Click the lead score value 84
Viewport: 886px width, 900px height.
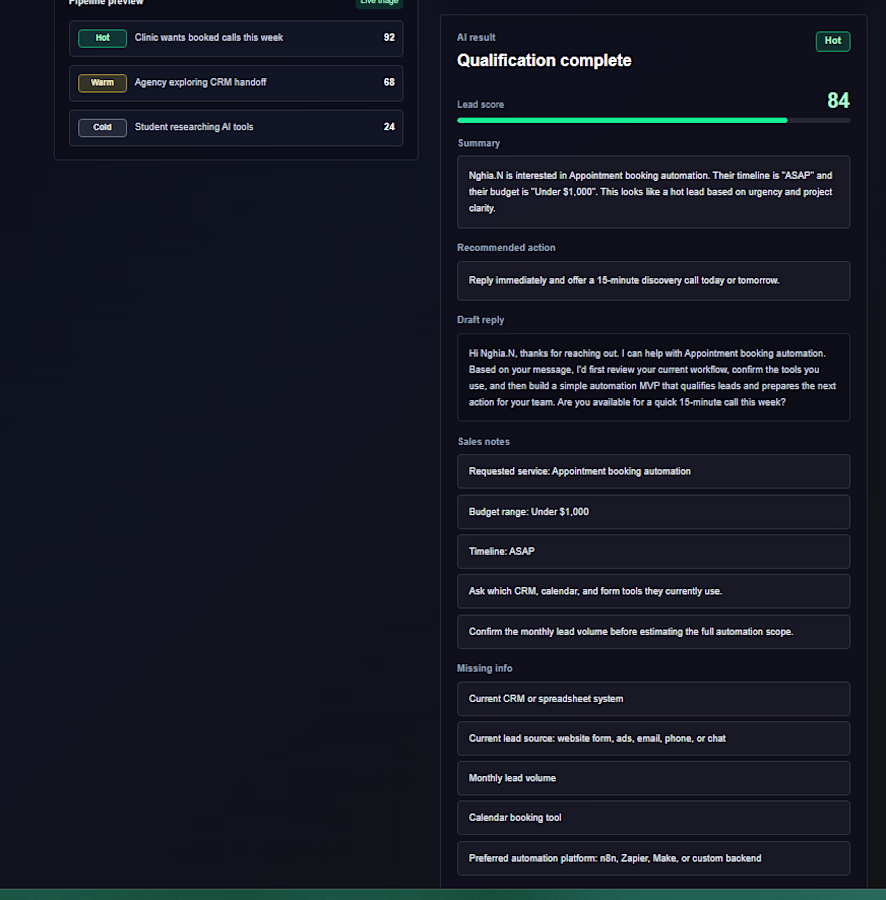coord(838,100)
